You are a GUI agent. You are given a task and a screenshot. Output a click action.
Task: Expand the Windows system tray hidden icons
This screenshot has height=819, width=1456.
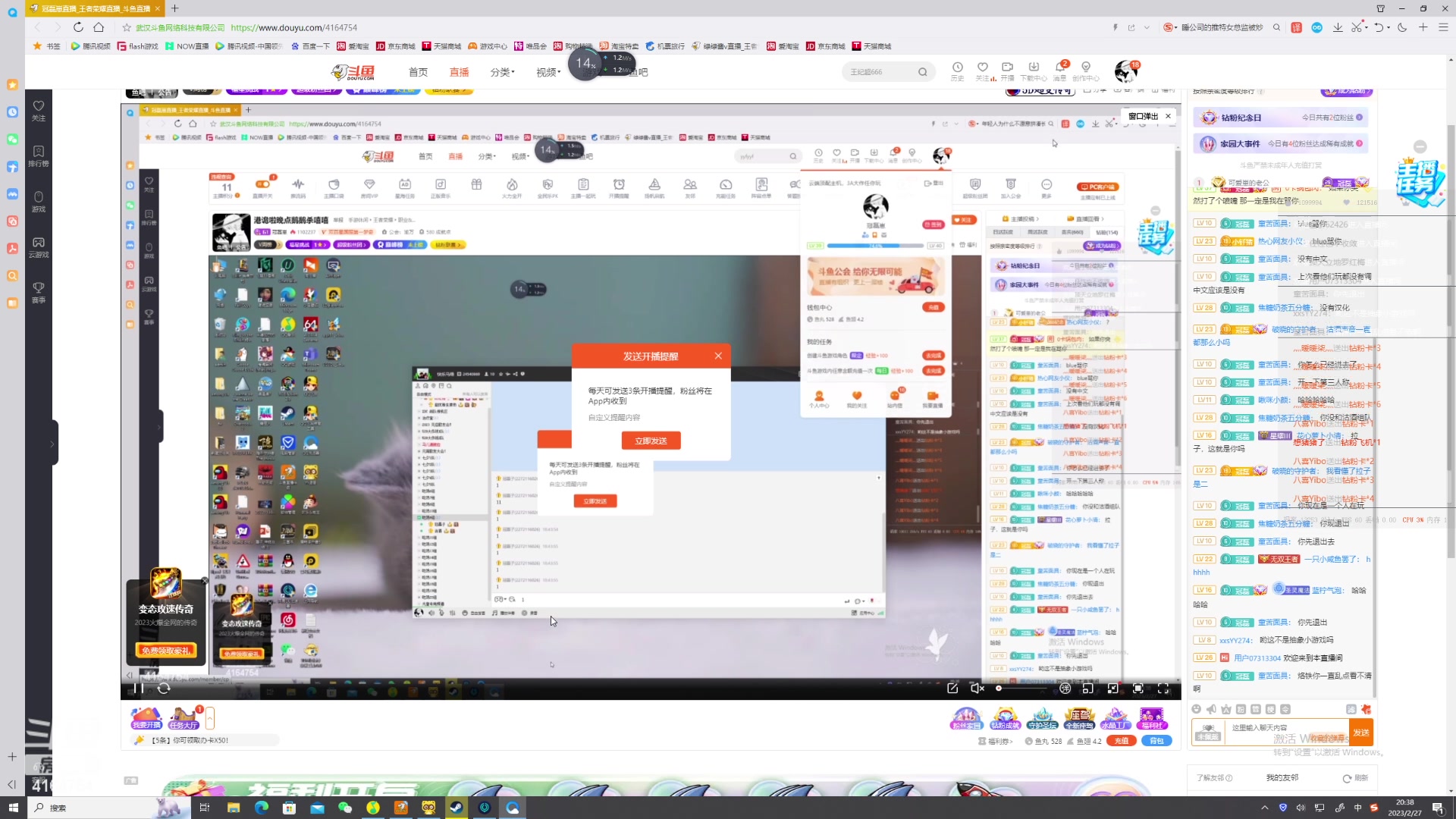pyautogui.click(x=1264, y=808)
